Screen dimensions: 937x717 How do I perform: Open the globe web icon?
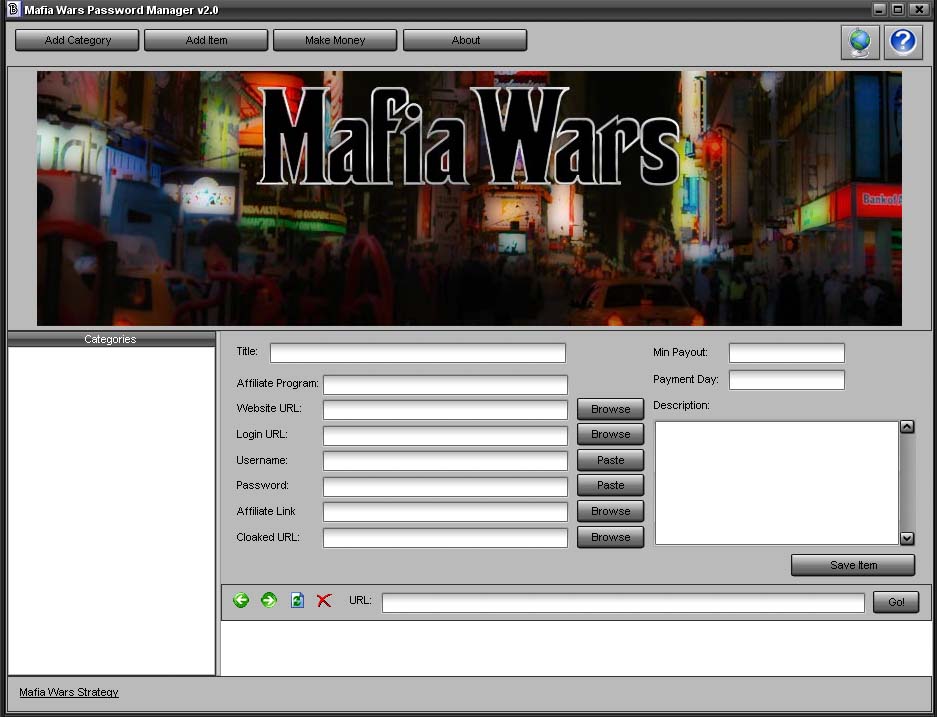tap(860, 42)
